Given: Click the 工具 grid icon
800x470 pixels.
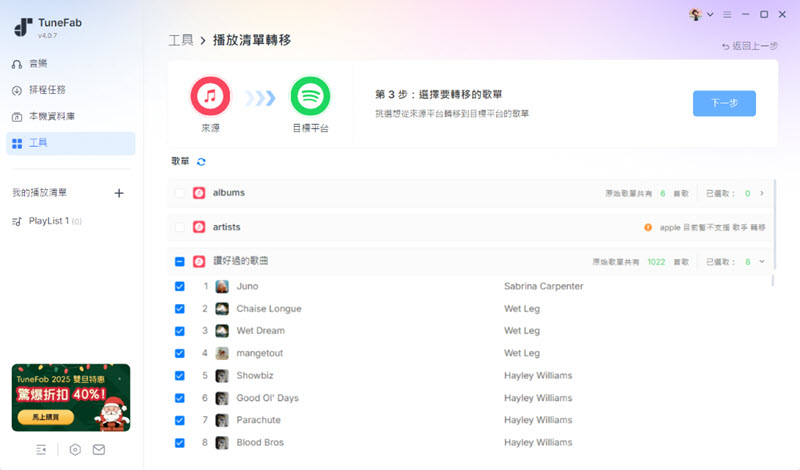Looking at the screenshot, I should tap(17, 143).
